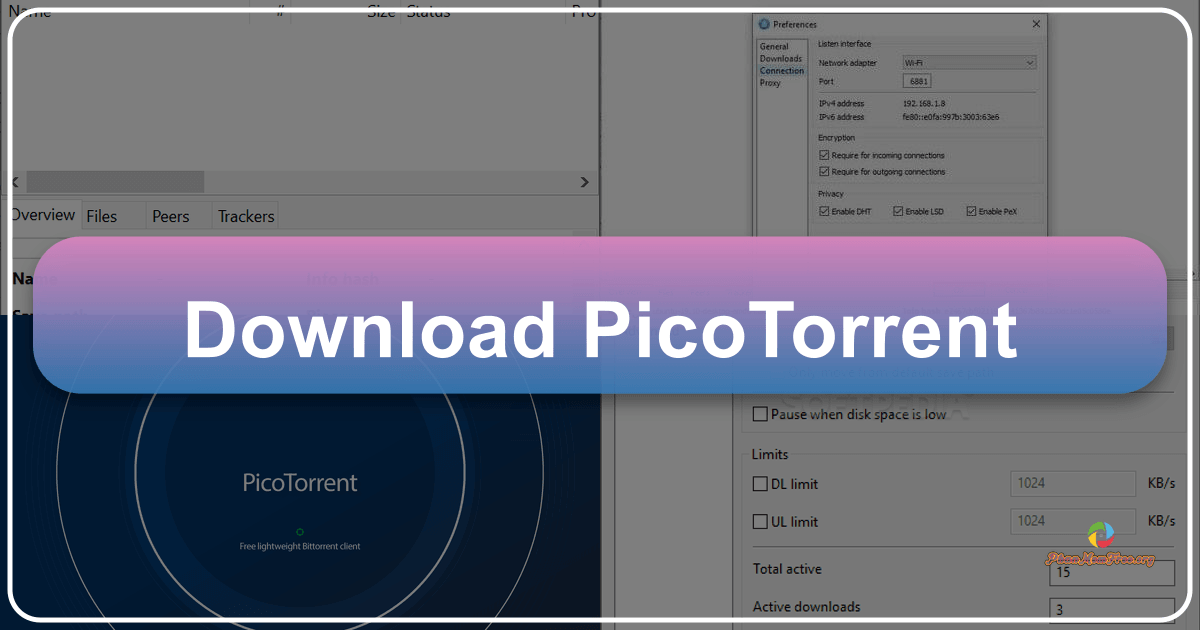Click the PicoTorrent logo on the splash screen
The width and height of the screenshot is (1200, 630).
(x=299, y=483)
